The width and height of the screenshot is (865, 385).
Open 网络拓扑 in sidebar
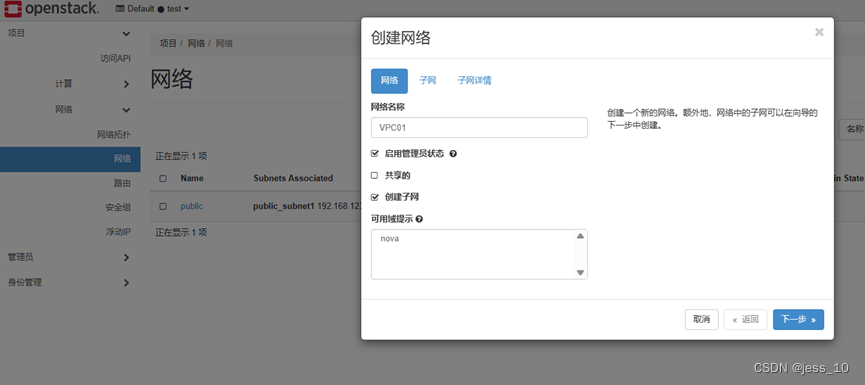[114, 135]
